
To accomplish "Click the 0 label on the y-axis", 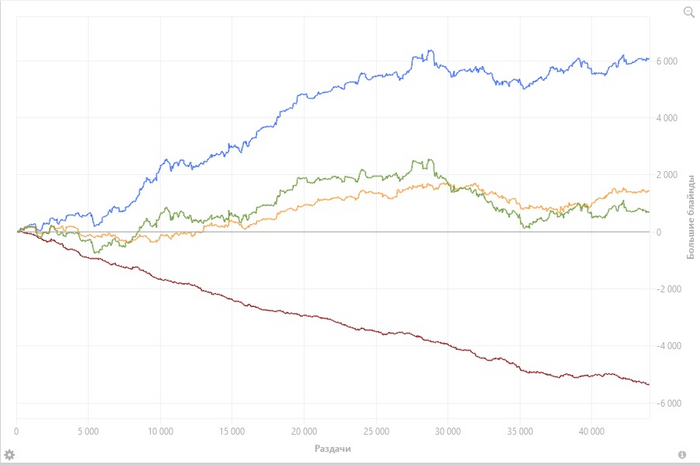I will pyautogui.click(x=658, y=232).
